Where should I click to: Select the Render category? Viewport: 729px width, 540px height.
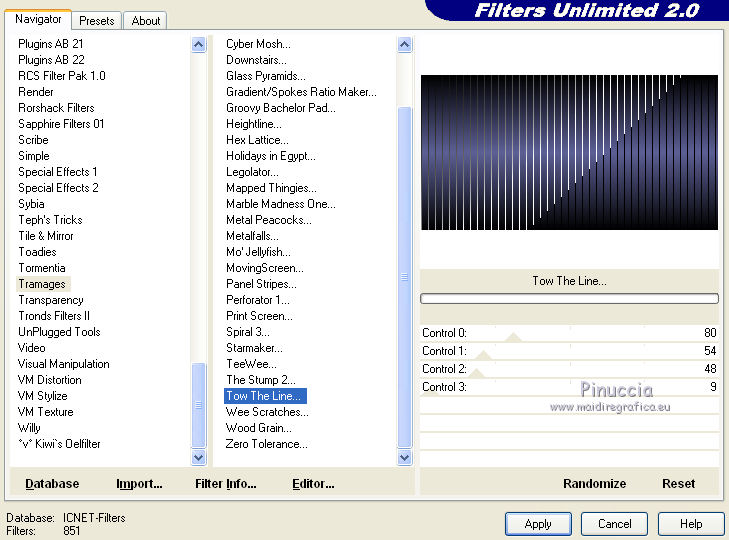[x=36, y=92]
